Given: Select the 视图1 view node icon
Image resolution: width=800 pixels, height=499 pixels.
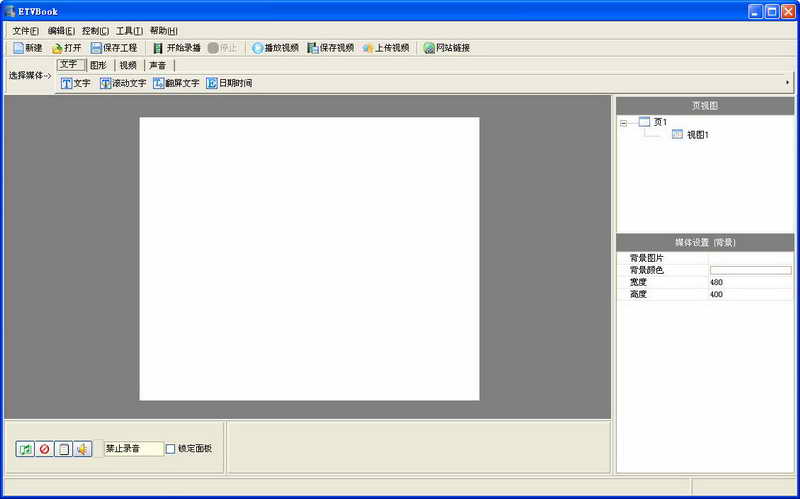Looking at the screenshot, I should [x=677, y=135].
